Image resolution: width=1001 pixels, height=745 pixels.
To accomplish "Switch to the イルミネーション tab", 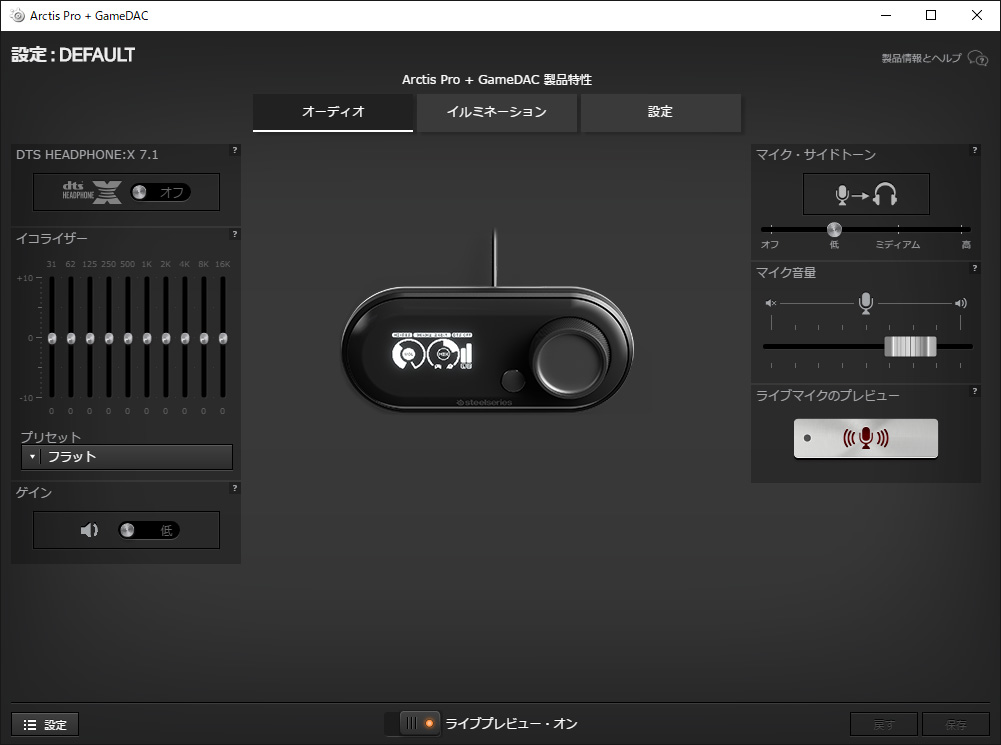I will coord(497,112).
